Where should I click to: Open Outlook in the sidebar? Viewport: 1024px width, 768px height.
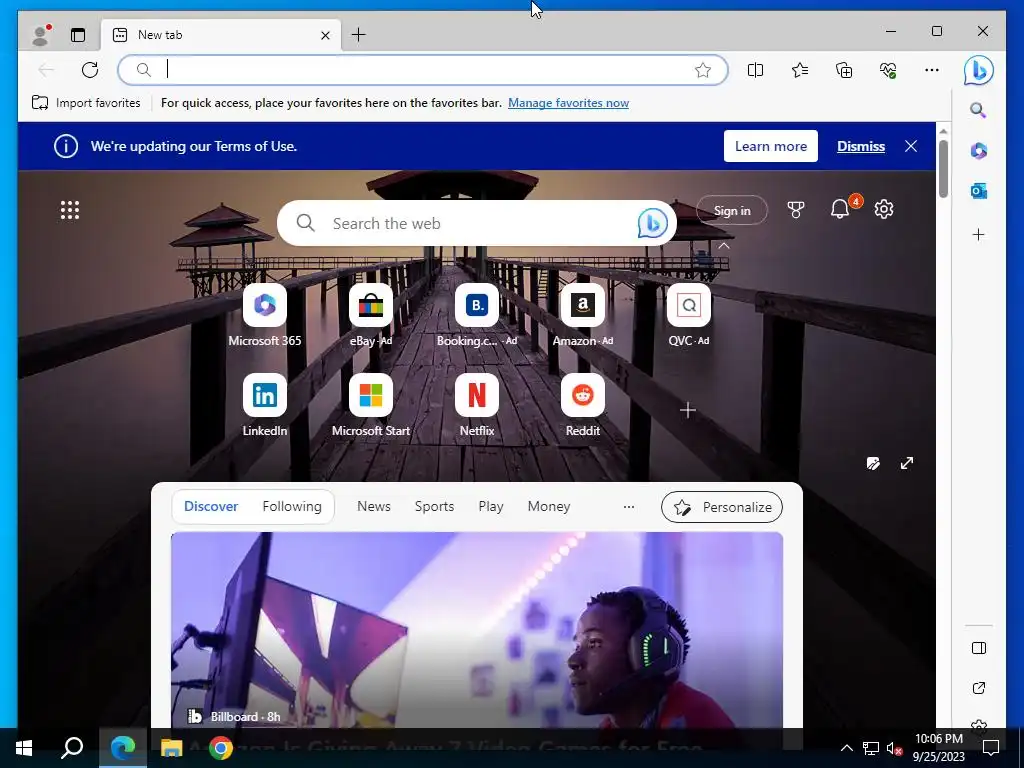(x=978, y=191)
